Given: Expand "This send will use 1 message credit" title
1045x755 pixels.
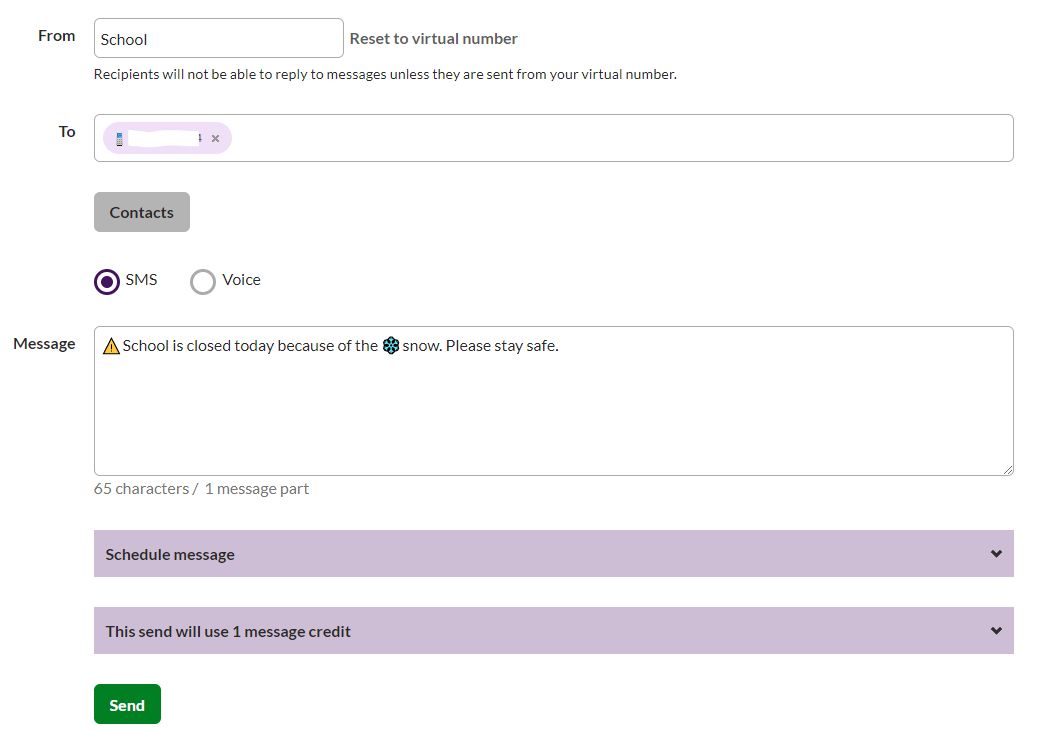Looking at the screenshot, I should pos(228,632).
